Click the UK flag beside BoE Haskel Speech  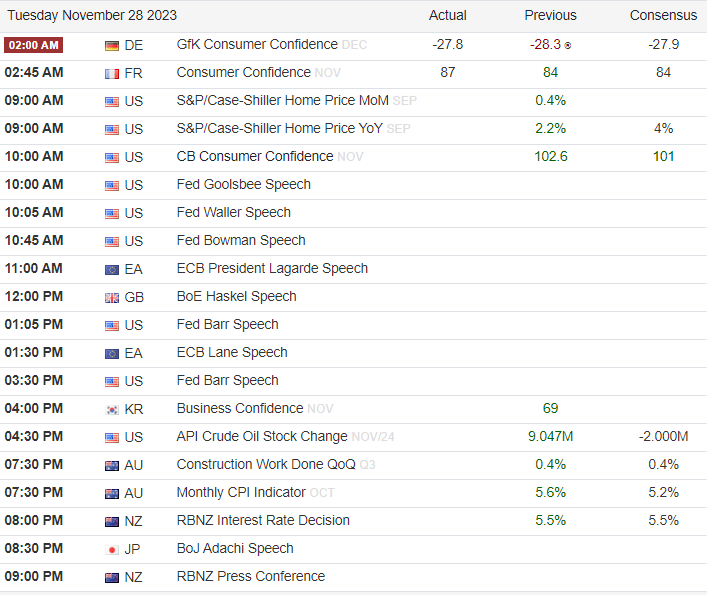coord(112,297)
